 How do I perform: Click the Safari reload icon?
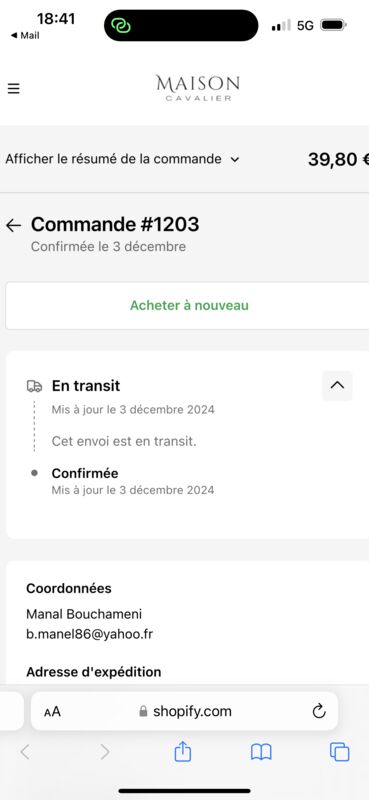319,711
